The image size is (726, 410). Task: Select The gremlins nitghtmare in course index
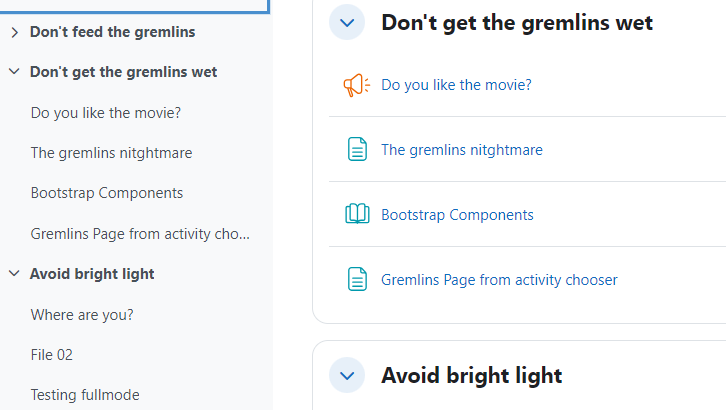(111, 153)
